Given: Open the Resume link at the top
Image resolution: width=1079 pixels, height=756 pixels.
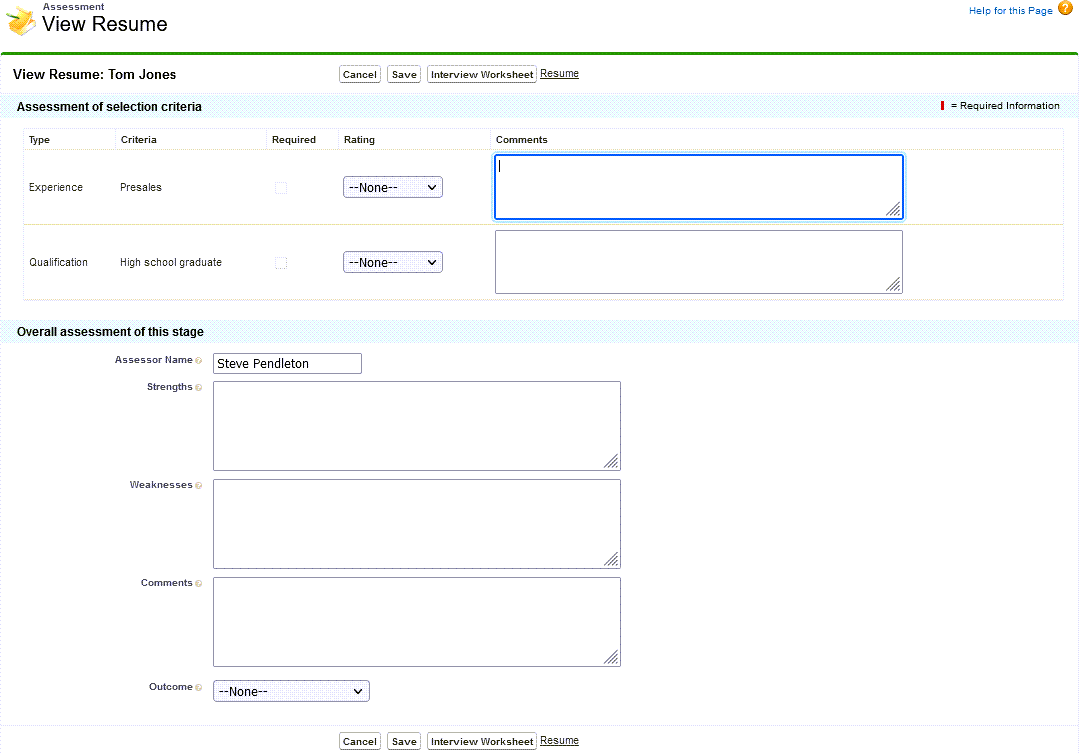Looking at the screenshot, I should point(559,74).
